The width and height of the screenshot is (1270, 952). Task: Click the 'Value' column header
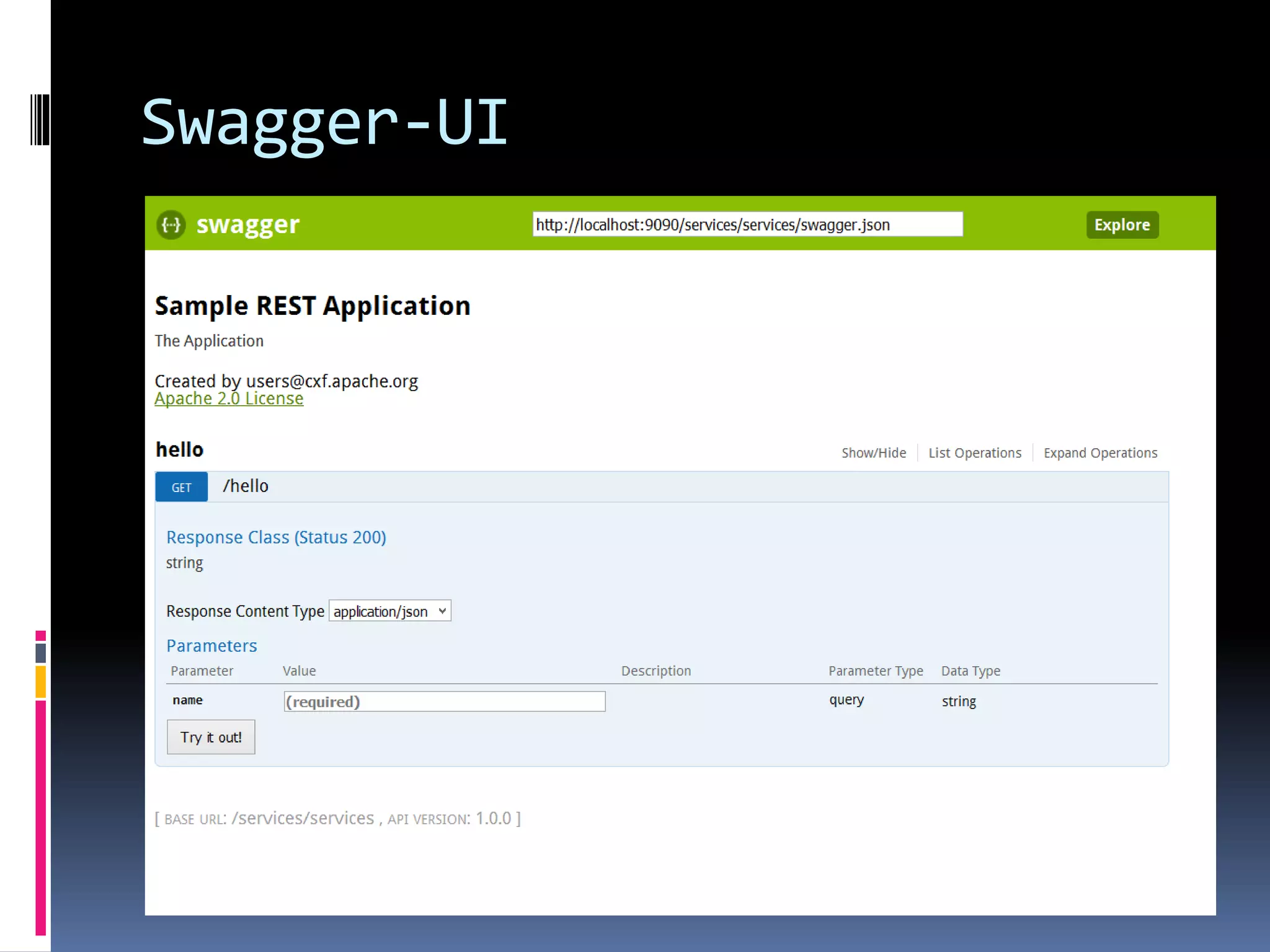point(300,671)
